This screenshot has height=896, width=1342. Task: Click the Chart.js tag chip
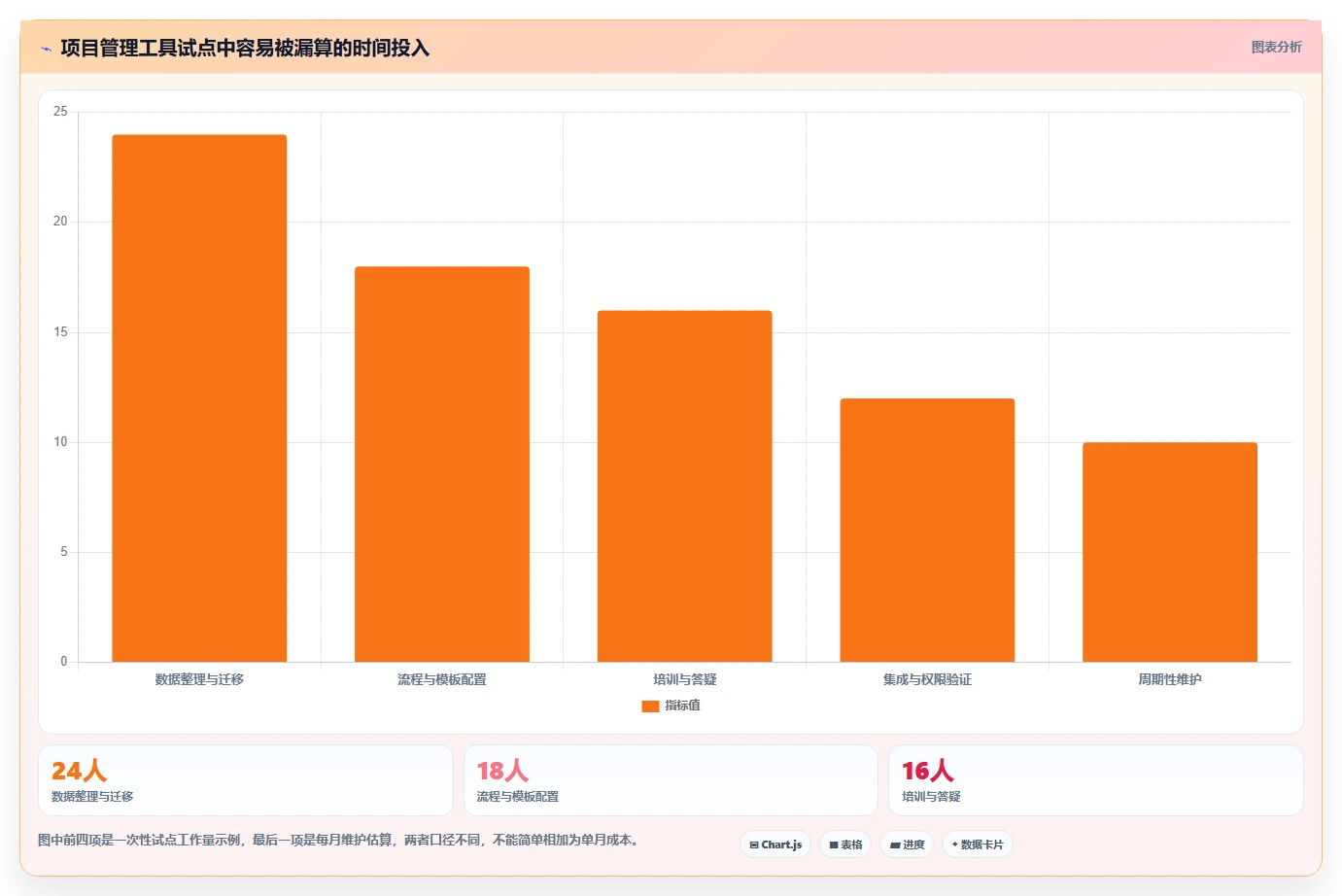click(x=775, y=844)
